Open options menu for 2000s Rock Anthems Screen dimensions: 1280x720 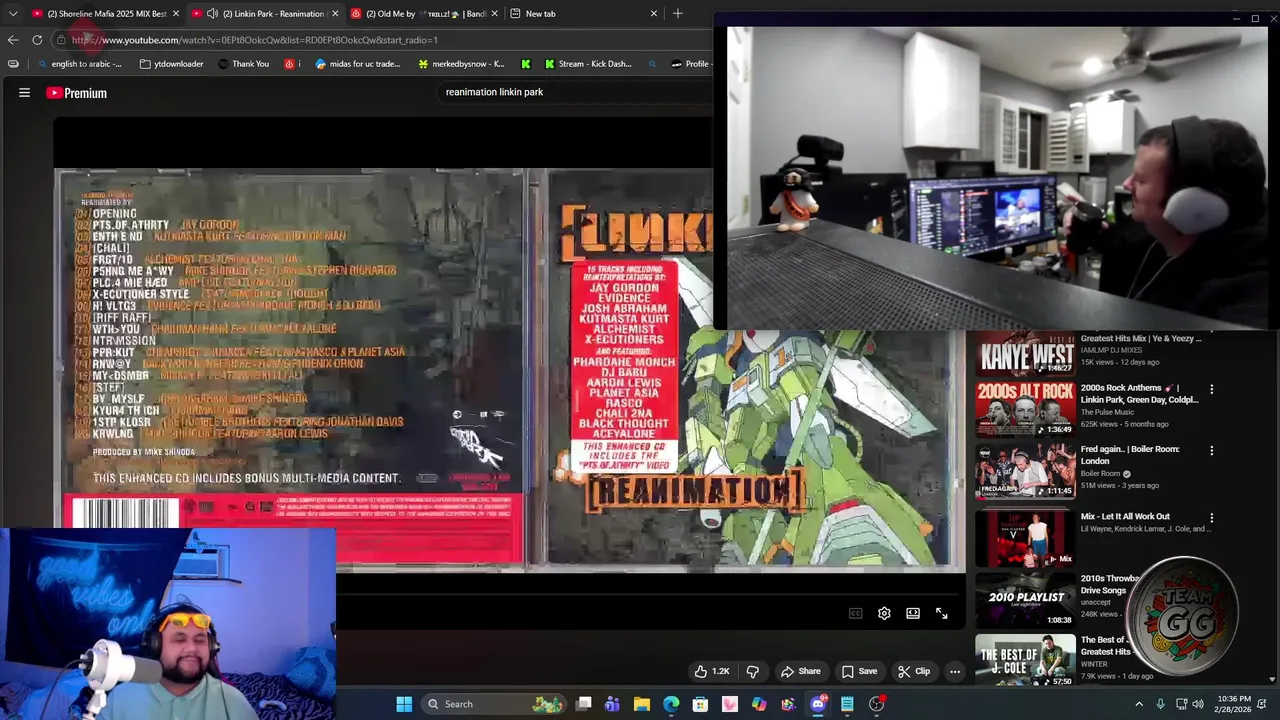(x=1211, y=389)
